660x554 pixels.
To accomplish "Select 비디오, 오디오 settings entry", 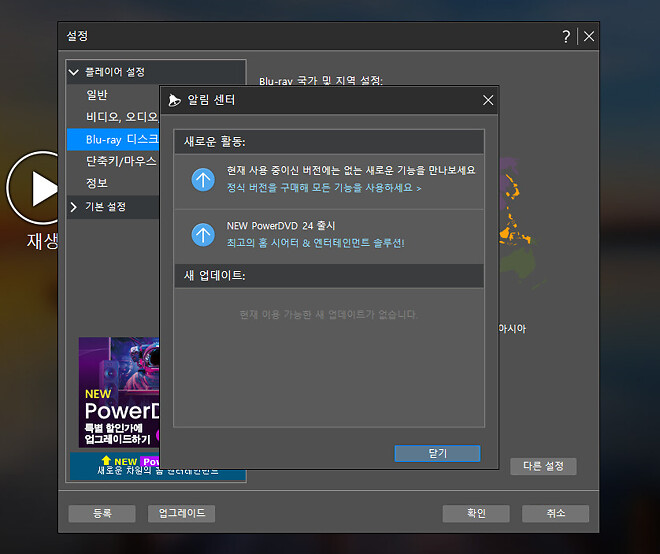I will point(113,117).
